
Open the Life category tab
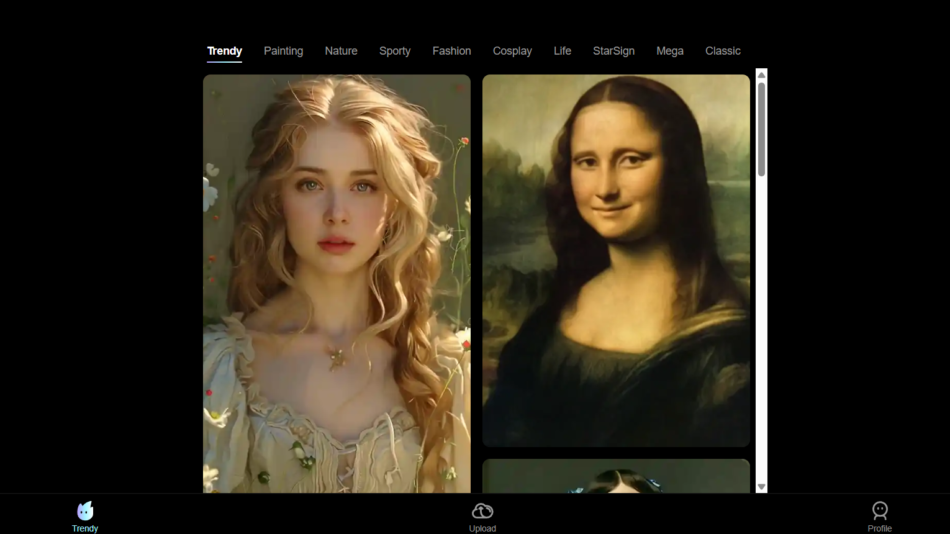(x=562, y=51)
